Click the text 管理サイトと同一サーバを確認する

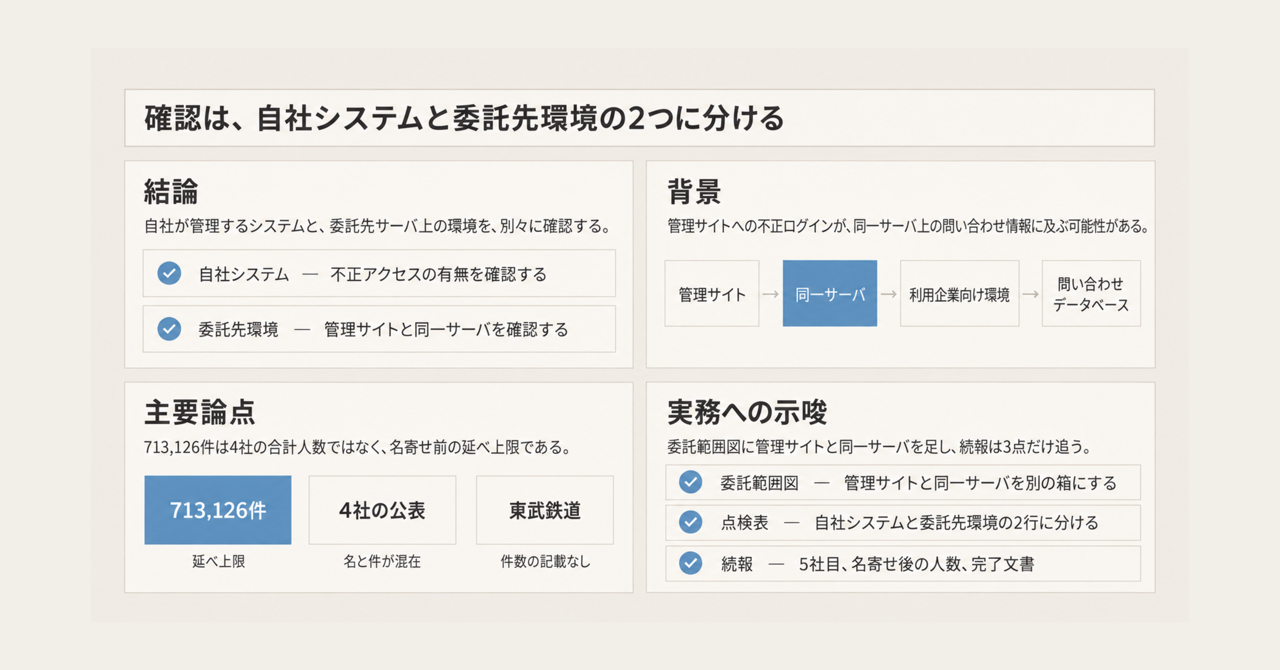[446, 329]
